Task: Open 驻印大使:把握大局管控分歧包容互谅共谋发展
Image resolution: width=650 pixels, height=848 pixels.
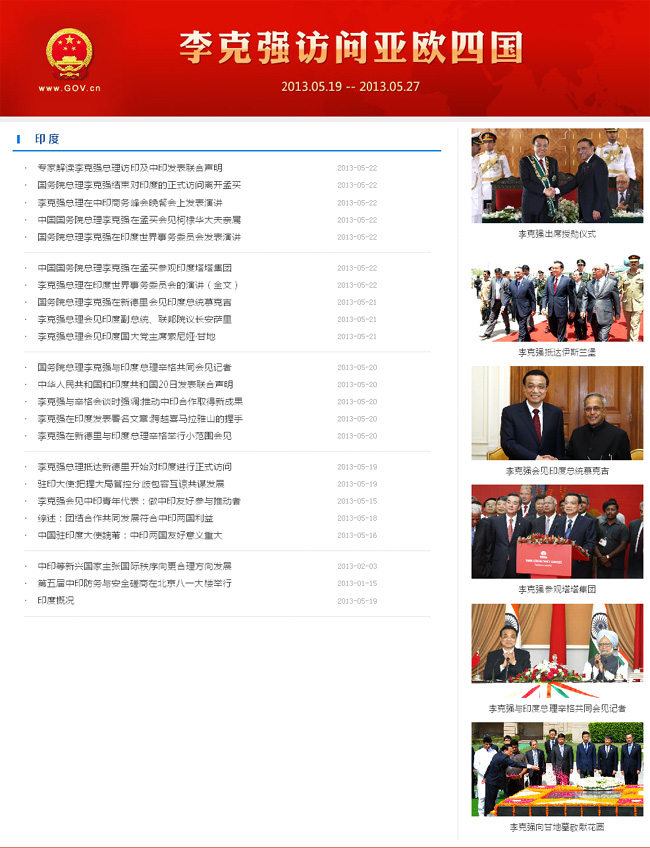Action: tap(131, 484)
